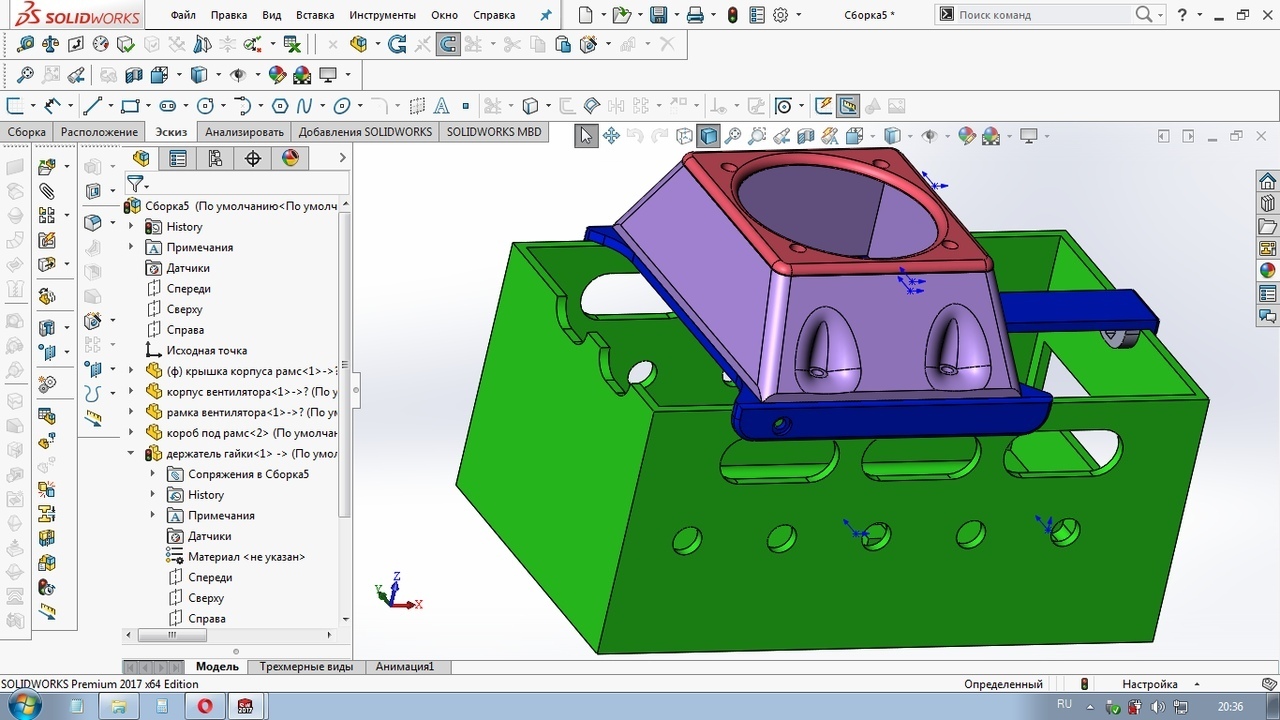Switch to the Добавления SOLIDWORKS tab
1280x720 pixels.
click(365, 132)
